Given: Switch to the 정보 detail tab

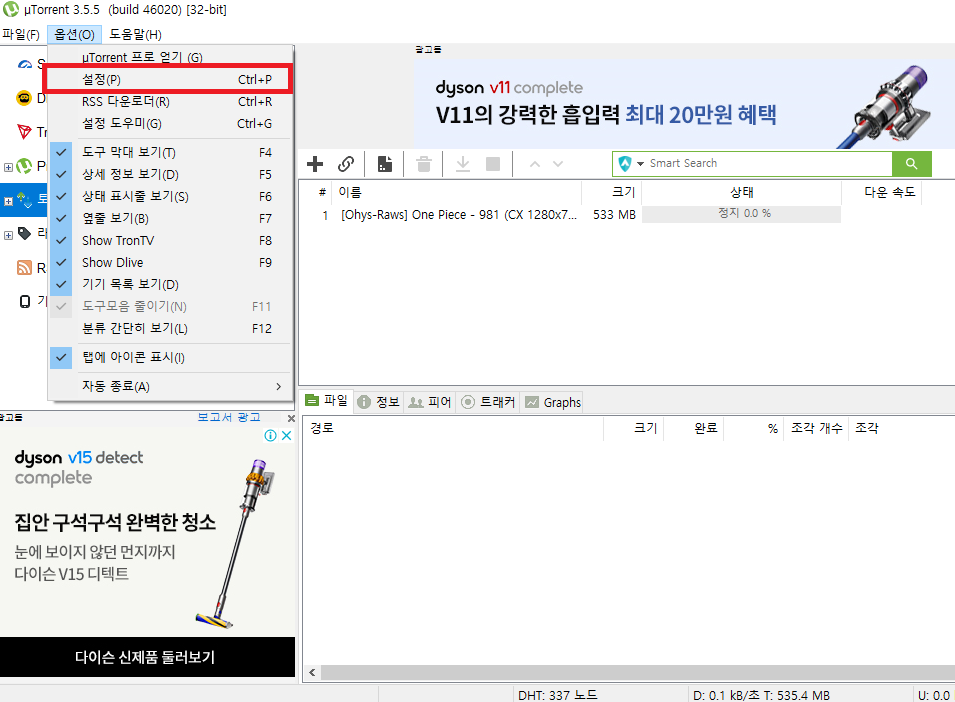Looking at the screenshot, I should [378, 402].
